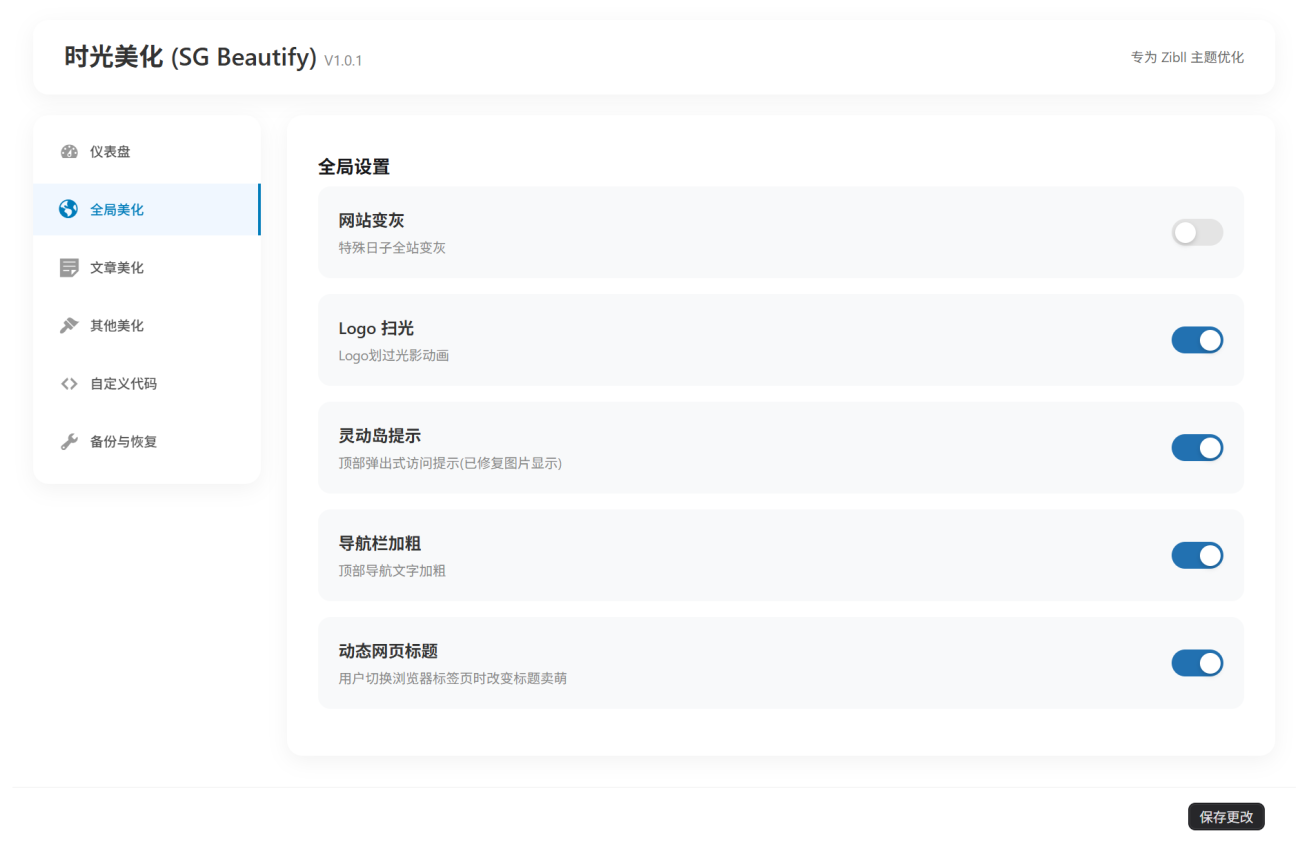
Task: Open the 其他美化 page
Action: coord(117,325)
